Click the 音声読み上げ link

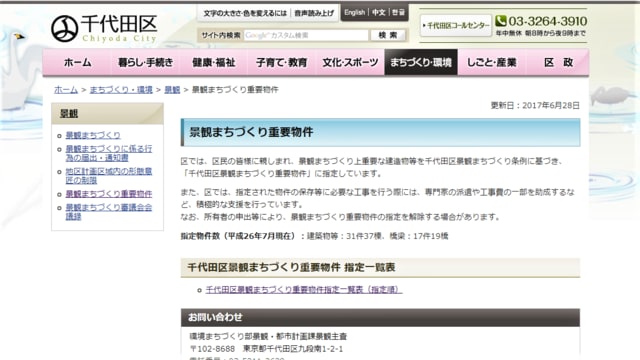pos(314,13)
